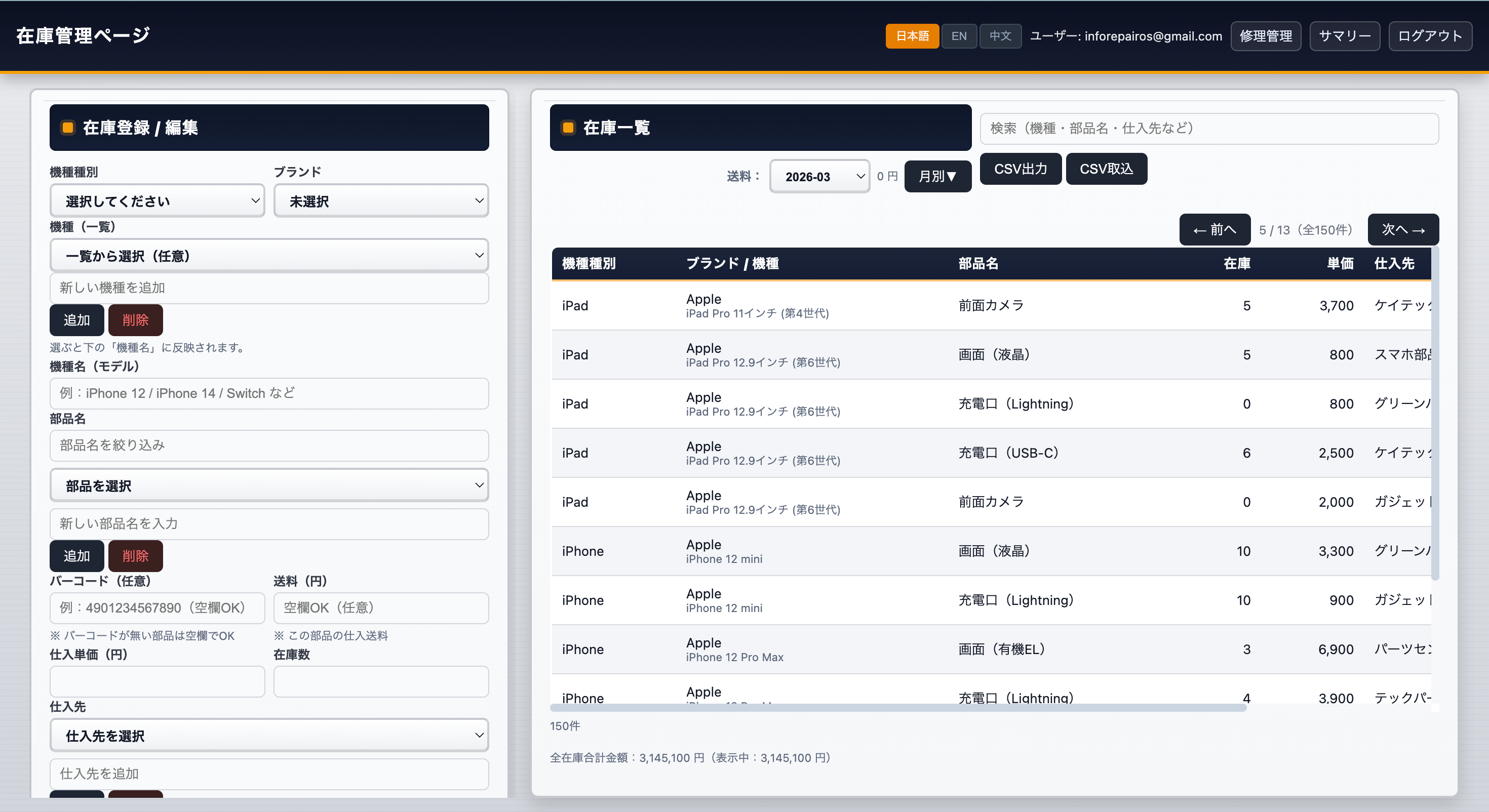Viewport: 1489px width, 812px height.
Task: Toggle the 月別▼ monthly view control
Action: (937, 176)
